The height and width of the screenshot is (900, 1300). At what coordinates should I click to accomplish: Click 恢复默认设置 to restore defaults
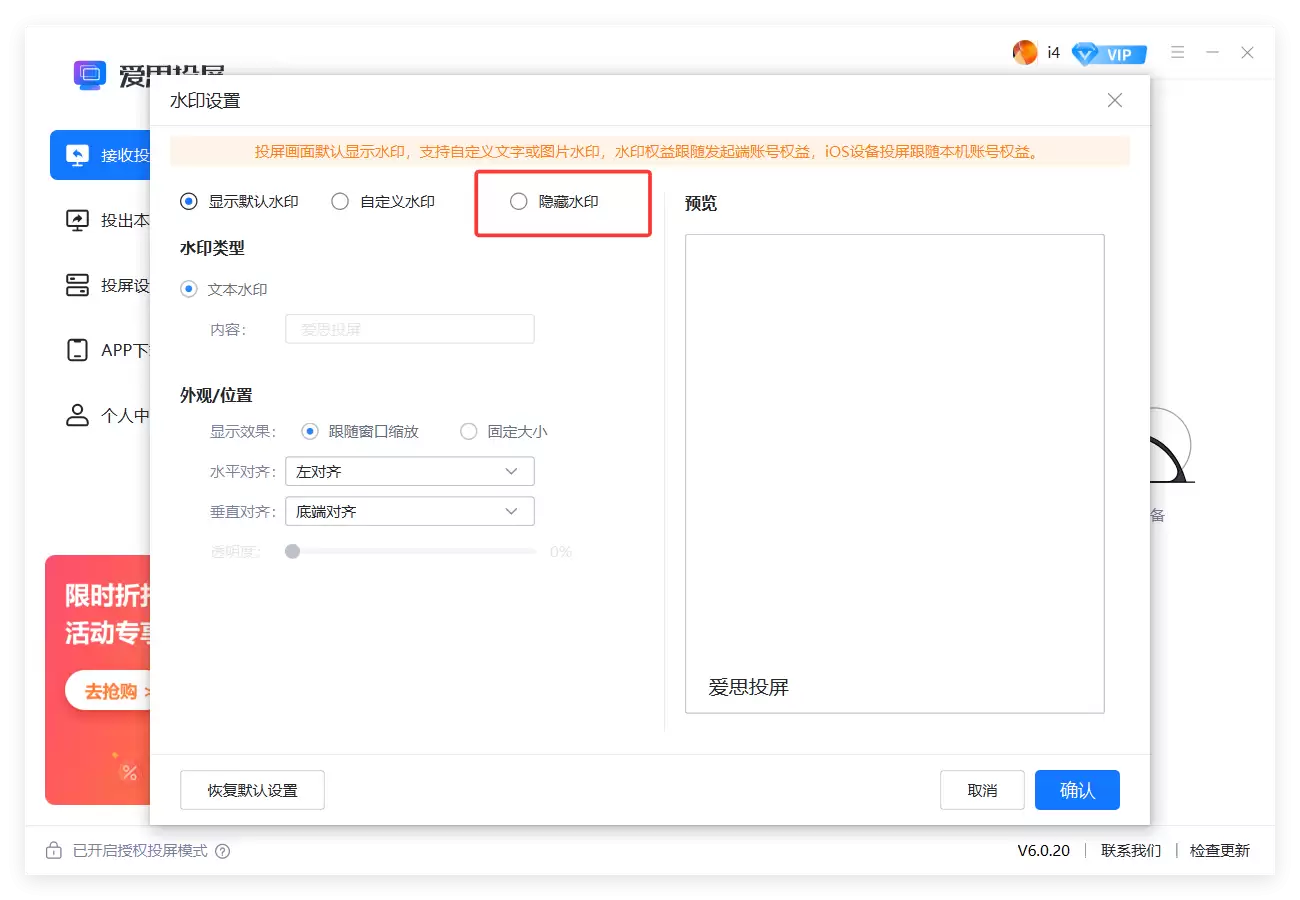tap(252, 790)
